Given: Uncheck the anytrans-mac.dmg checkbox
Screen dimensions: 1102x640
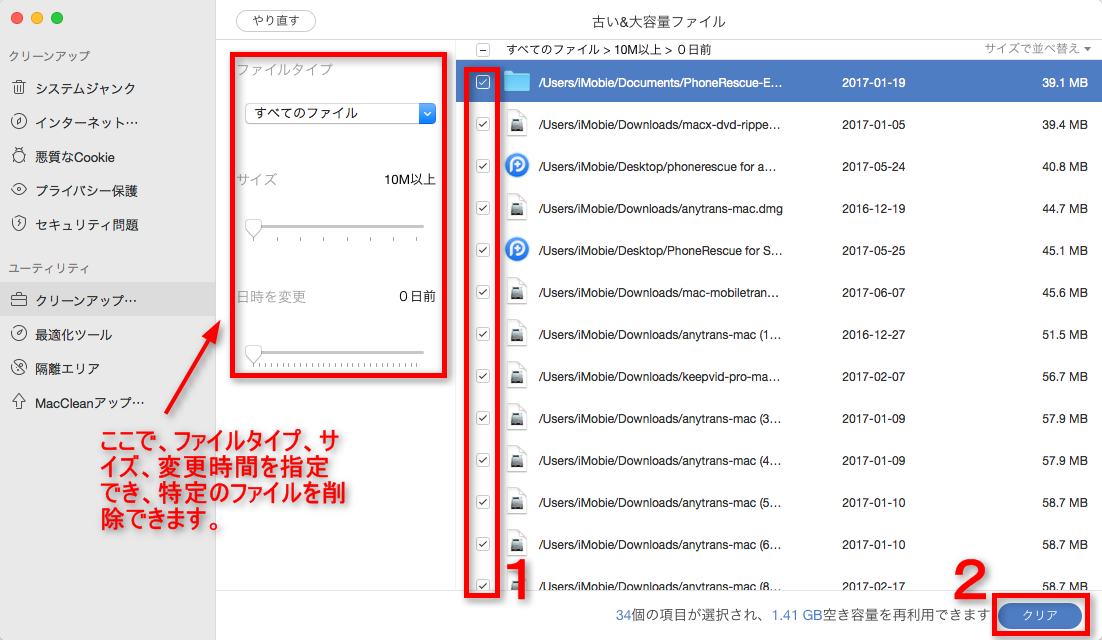Looking at the screenshot, I should pos(483,209).
